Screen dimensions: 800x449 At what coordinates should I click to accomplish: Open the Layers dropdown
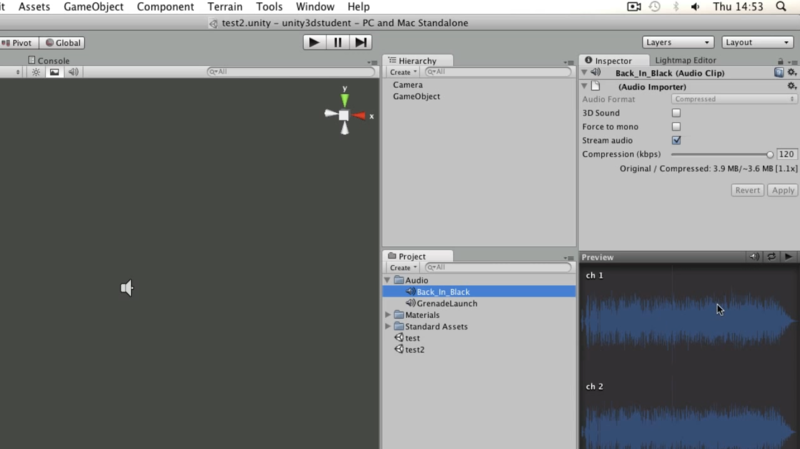point(678,42)
